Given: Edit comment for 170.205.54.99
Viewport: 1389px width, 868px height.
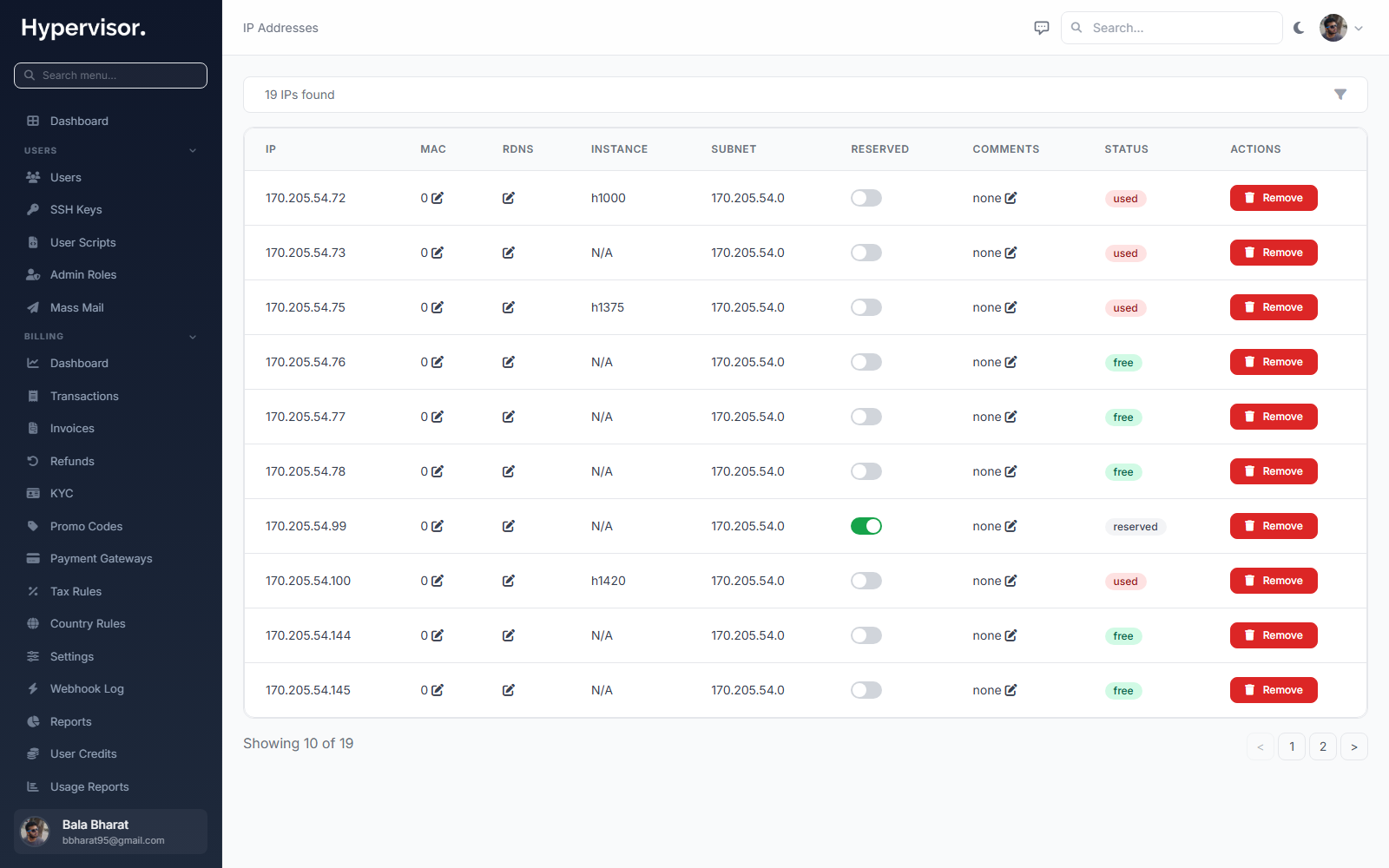Looking at the screenshot, I should [x=1010, y=526].
